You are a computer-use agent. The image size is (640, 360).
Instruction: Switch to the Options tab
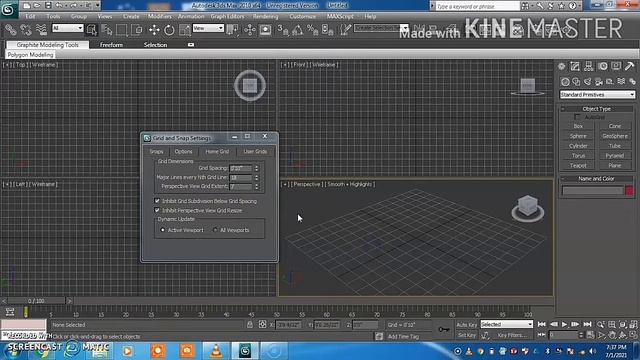coord(183,151)
